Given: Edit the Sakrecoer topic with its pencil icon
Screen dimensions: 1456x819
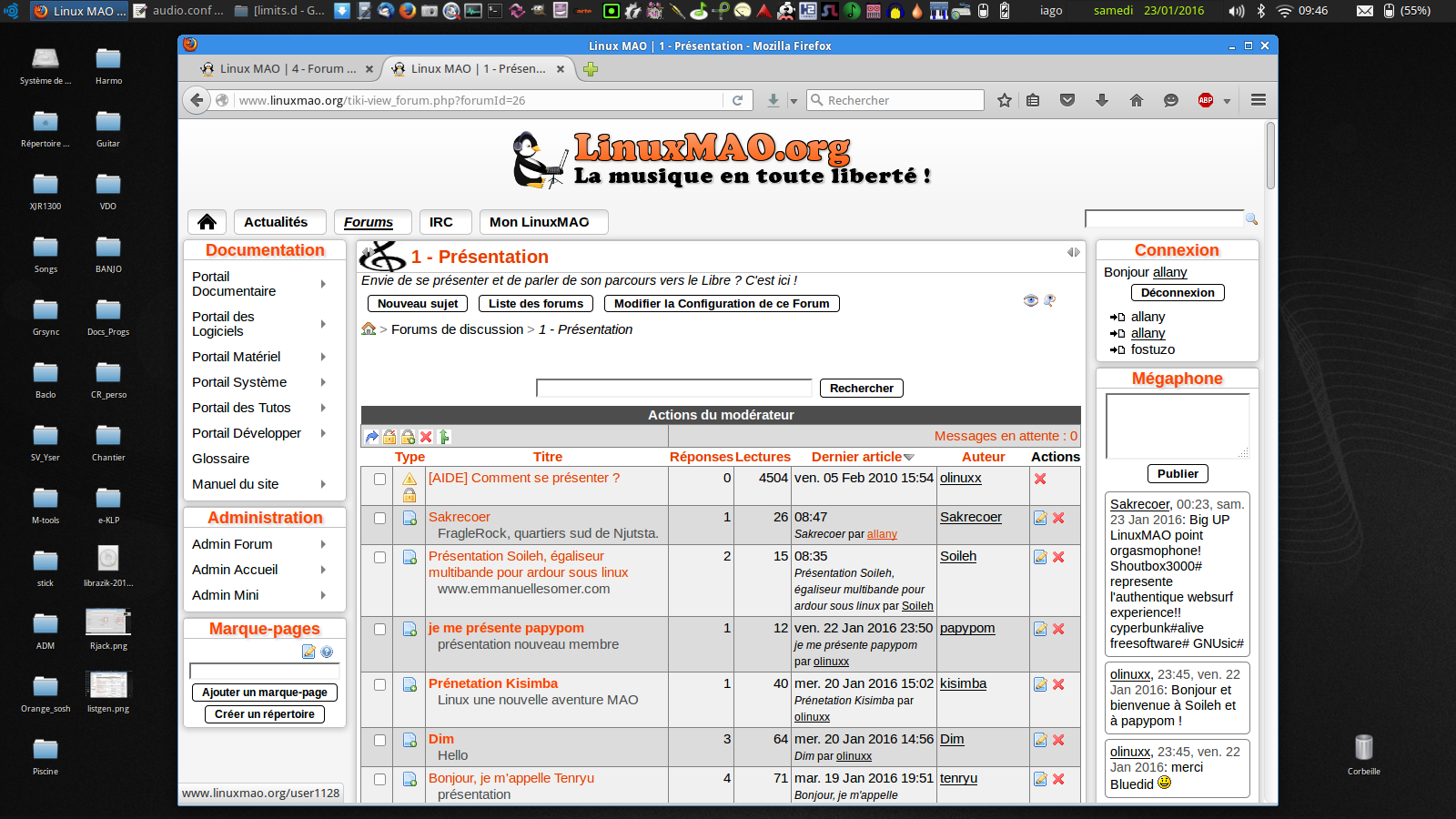Looking at the screenshot, I should (x=1040, y=518).
